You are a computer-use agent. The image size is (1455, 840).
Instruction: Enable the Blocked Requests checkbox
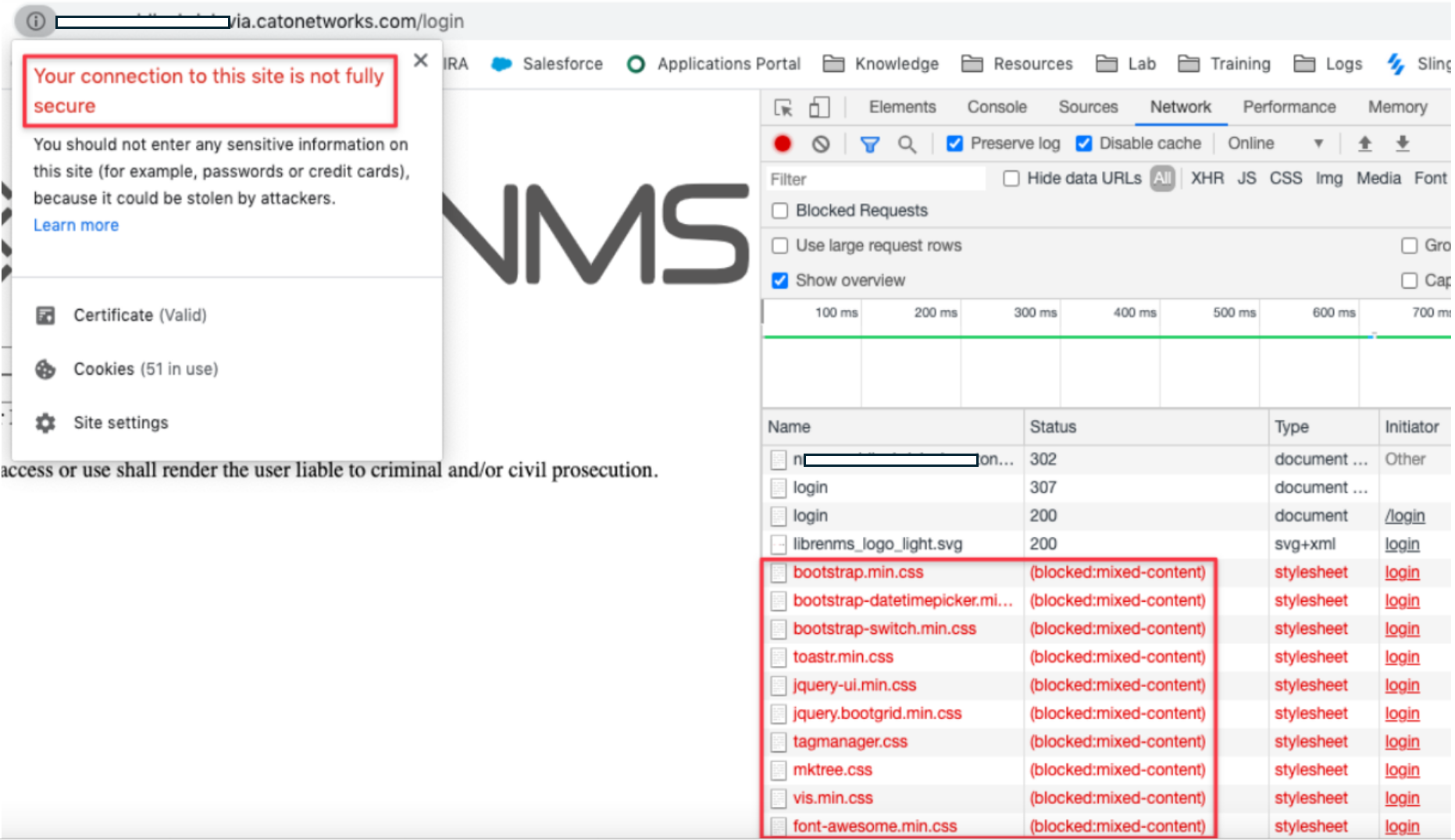point(779,210)
